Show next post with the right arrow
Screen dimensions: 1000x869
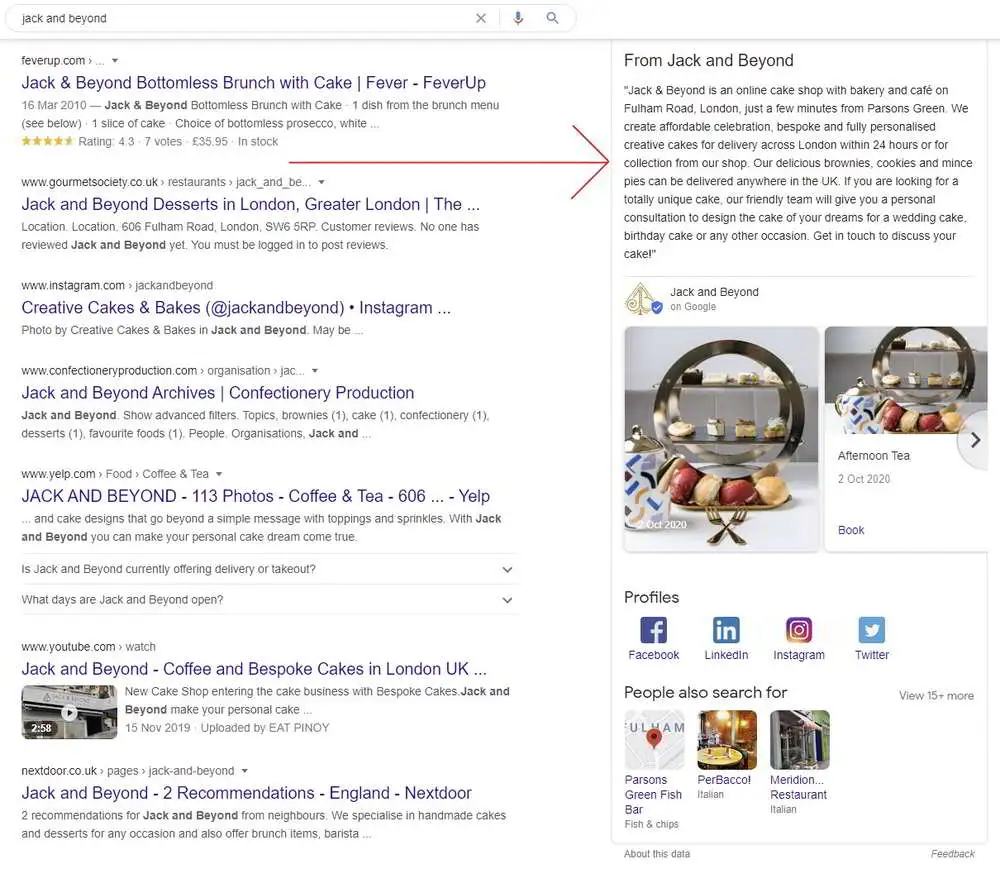tap(974, 440)
